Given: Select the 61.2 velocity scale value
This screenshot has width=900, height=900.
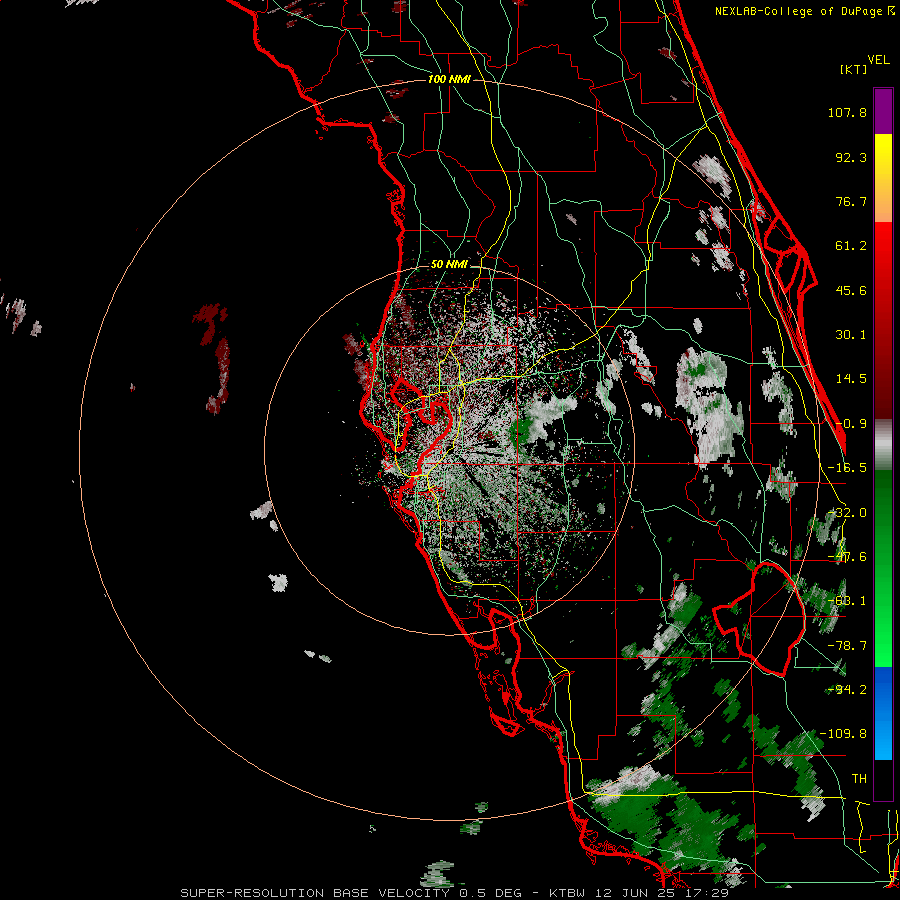Looking at the screenshot, I should click(851, 246).
